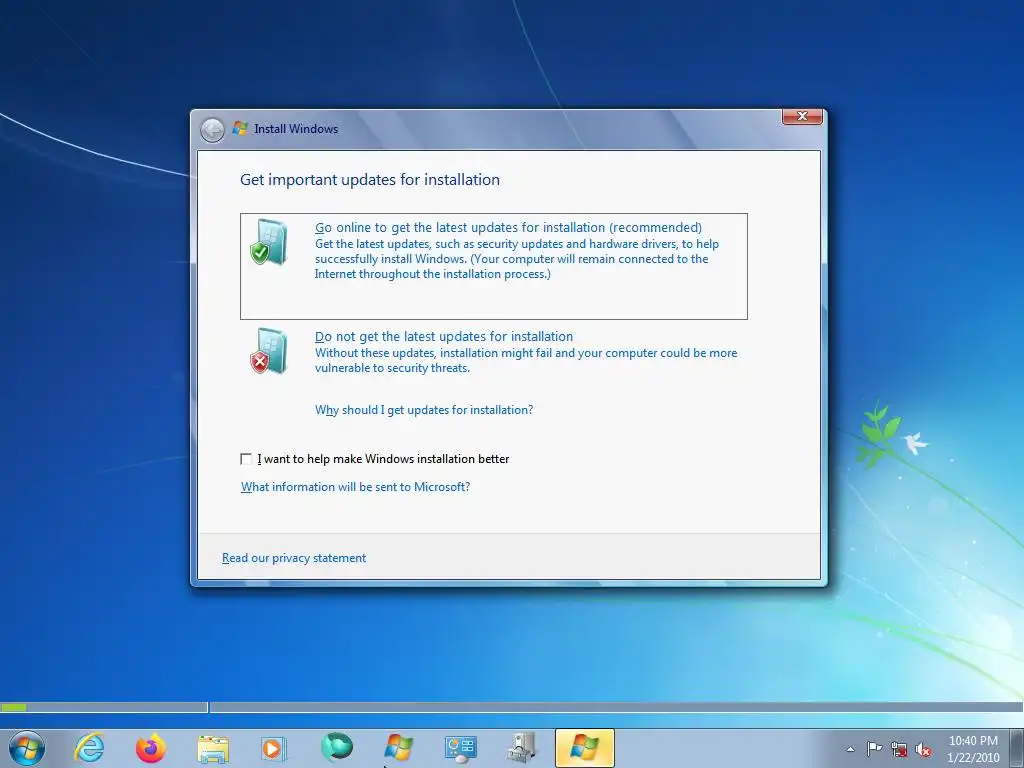Viewport: 1024px width, 768px height.
Task: Click the back arrow in Install Windows
Action: 212,130
